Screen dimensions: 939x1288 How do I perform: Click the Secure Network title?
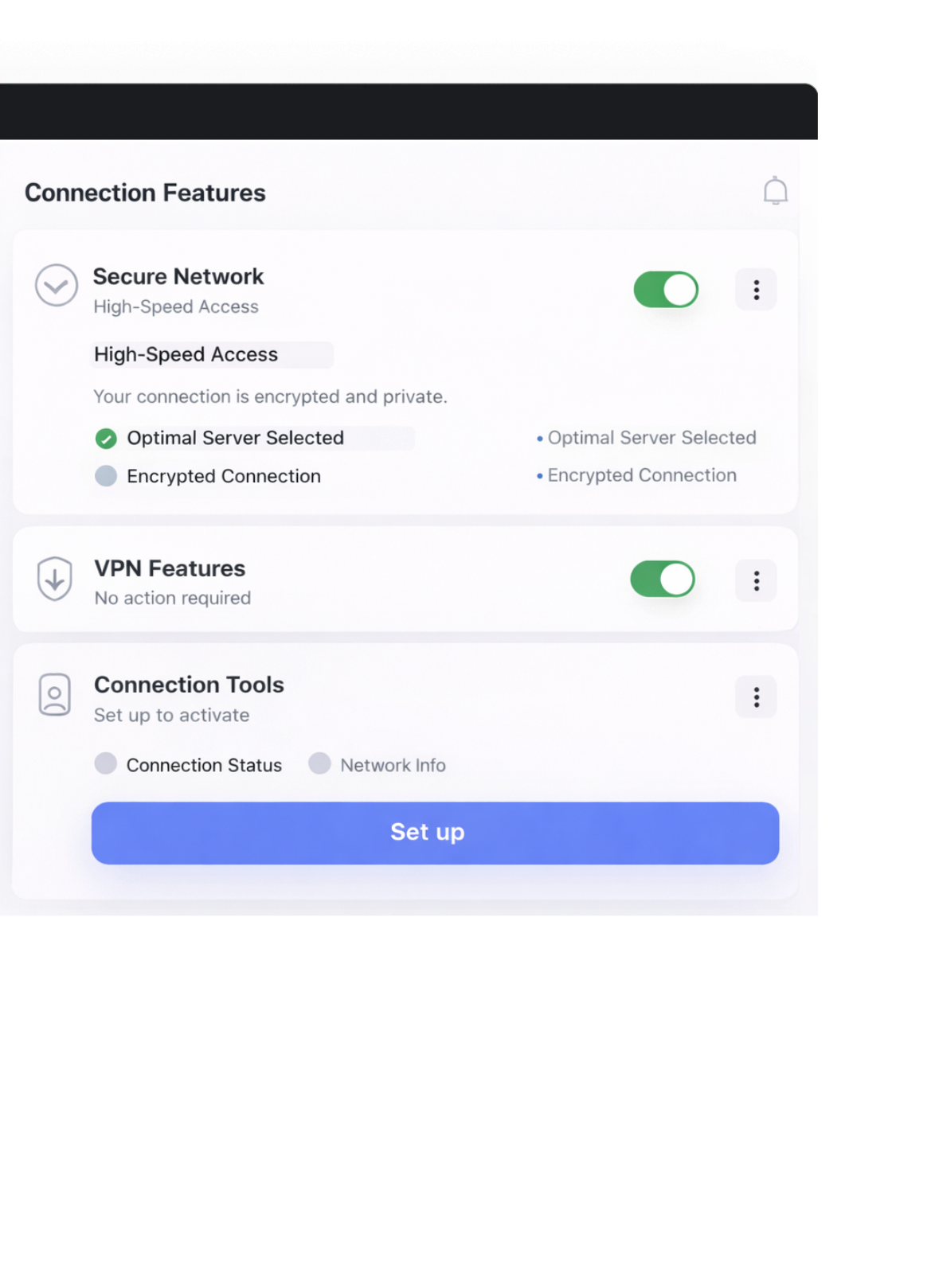click(x=178, y=276)
